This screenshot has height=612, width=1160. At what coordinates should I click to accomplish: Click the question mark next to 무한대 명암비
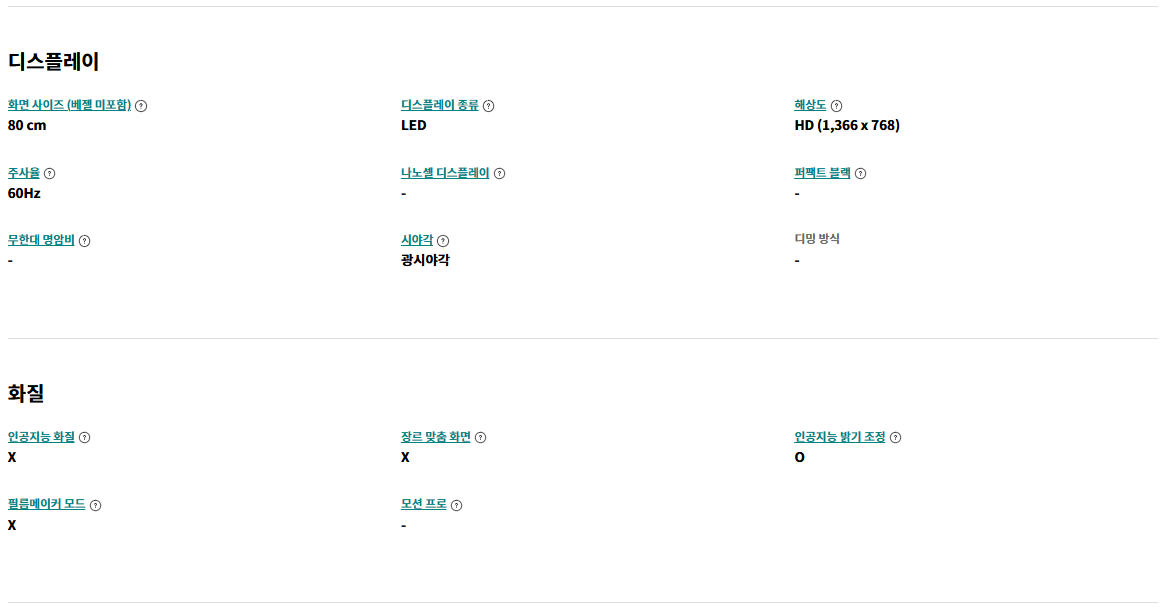84,241
